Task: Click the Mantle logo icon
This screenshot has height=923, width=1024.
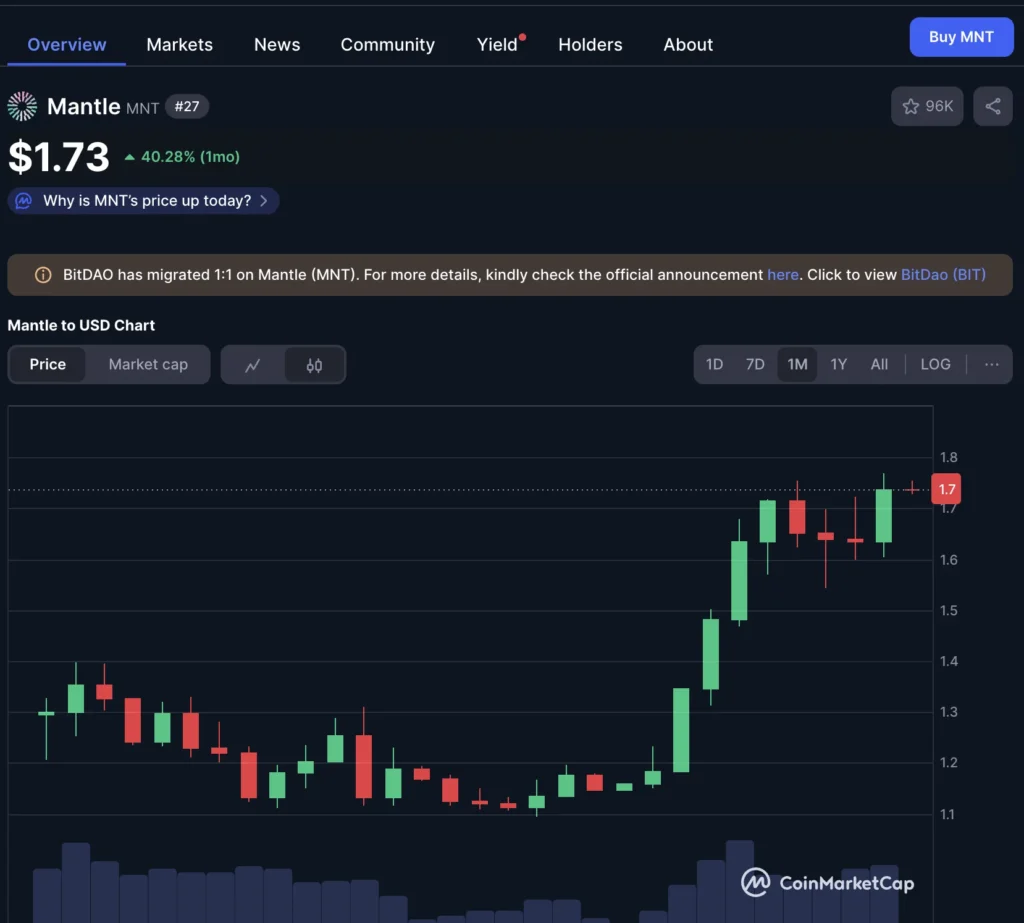Action: pyautogui.click(x=22, y=106)
